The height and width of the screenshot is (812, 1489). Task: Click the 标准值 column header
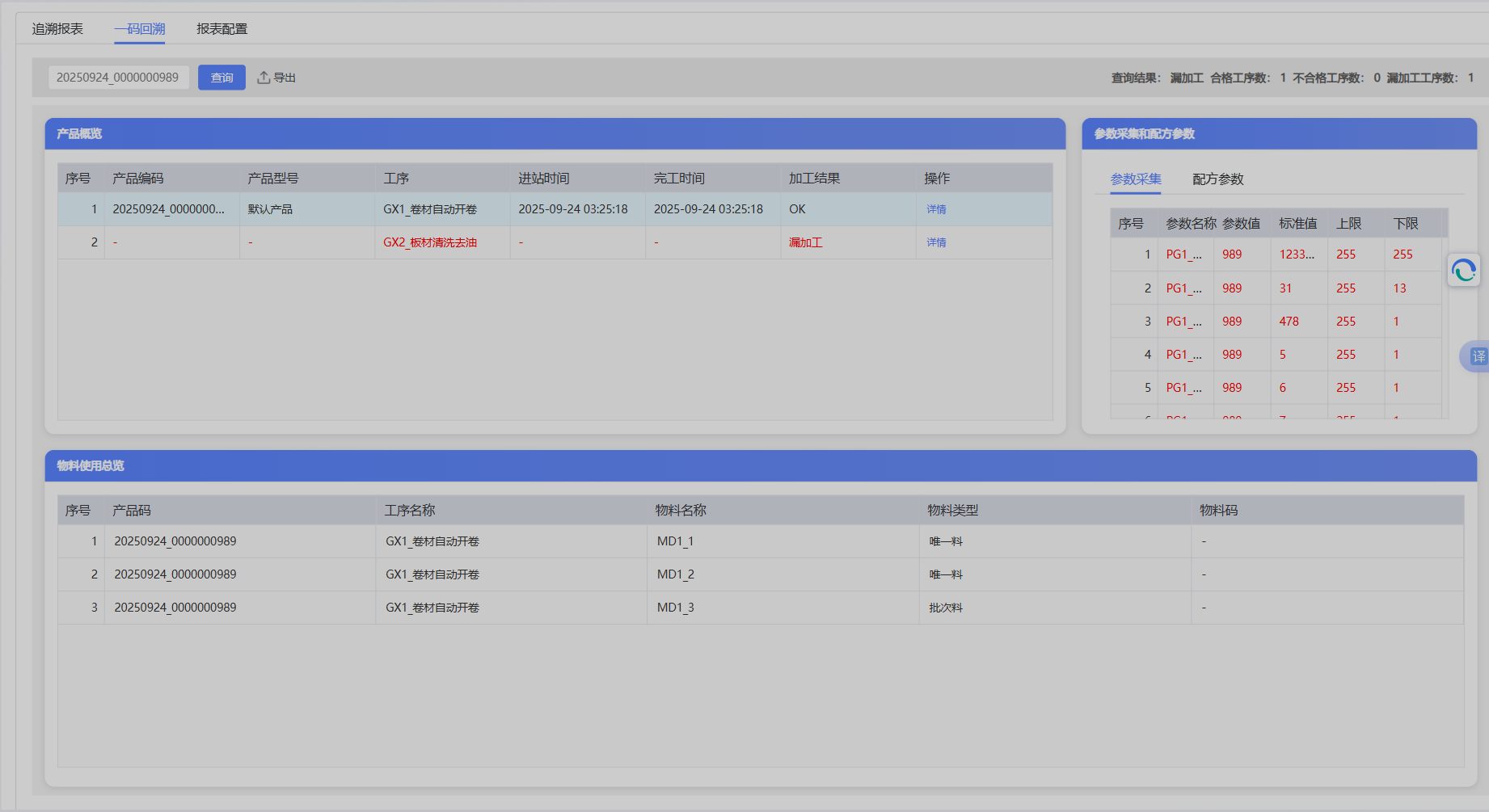click(x=1297, y=224)
